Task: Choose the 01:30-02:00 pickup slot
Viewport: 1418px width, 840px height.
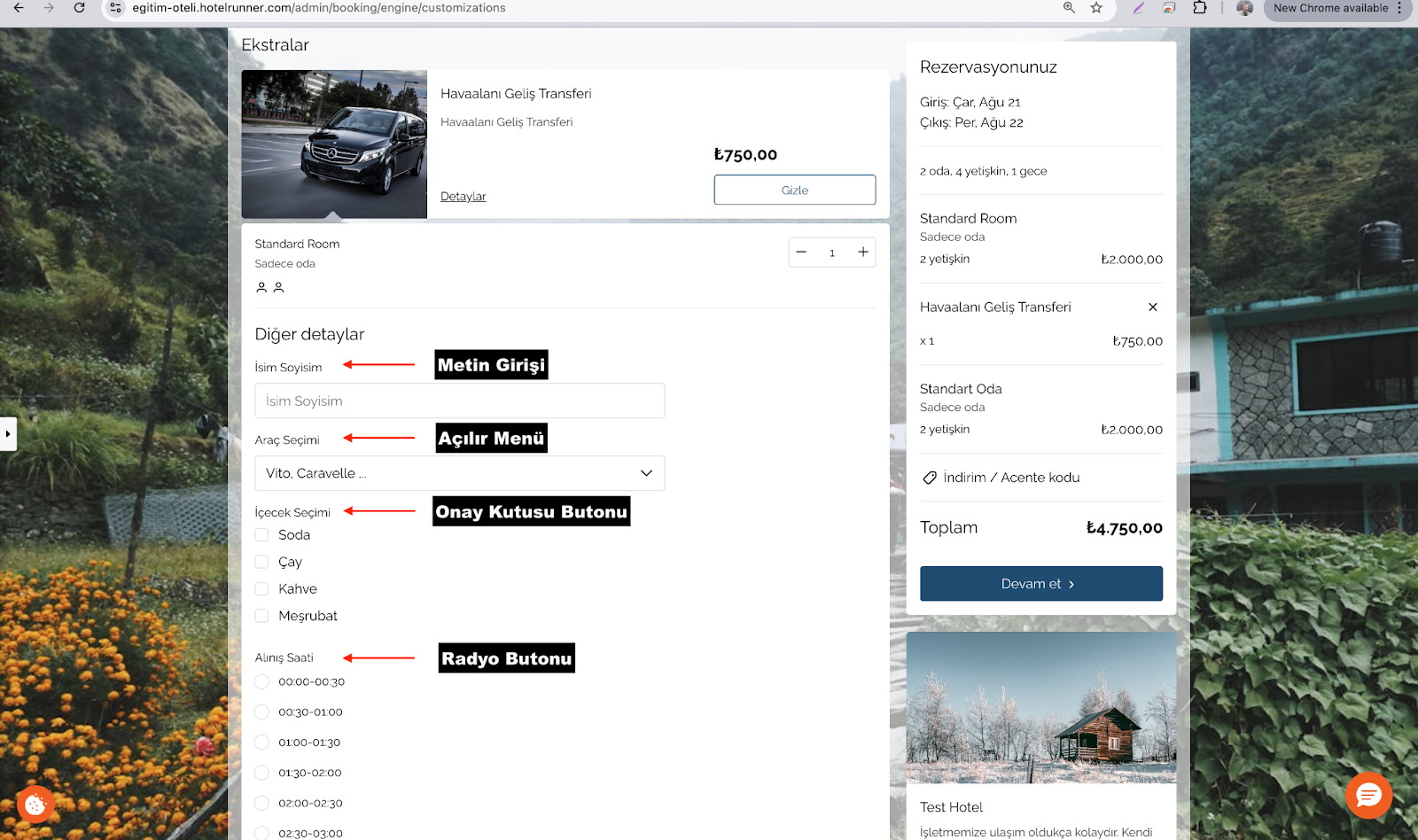Action: [262, 773]
